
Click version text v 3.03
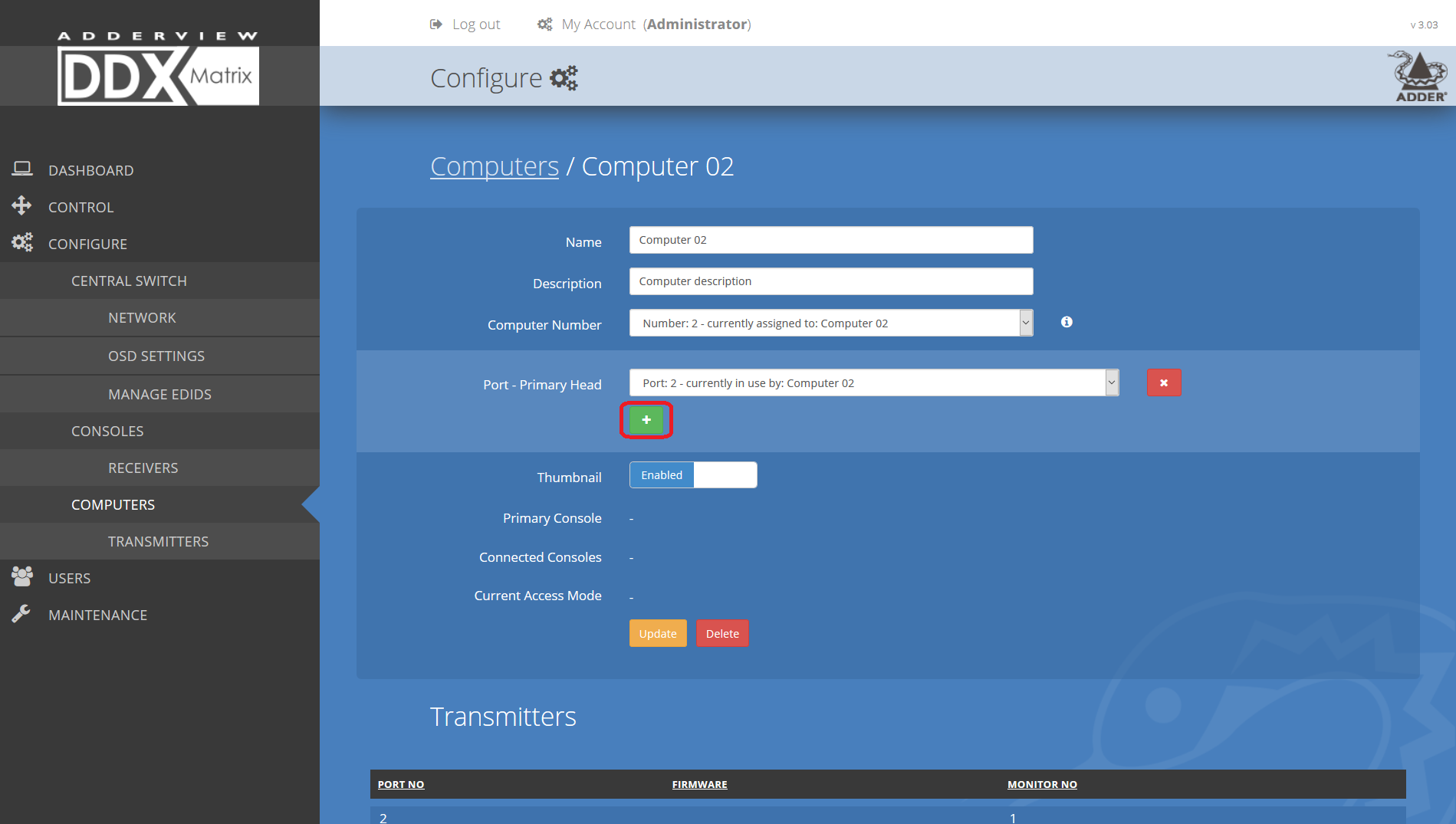(1424, 25)
